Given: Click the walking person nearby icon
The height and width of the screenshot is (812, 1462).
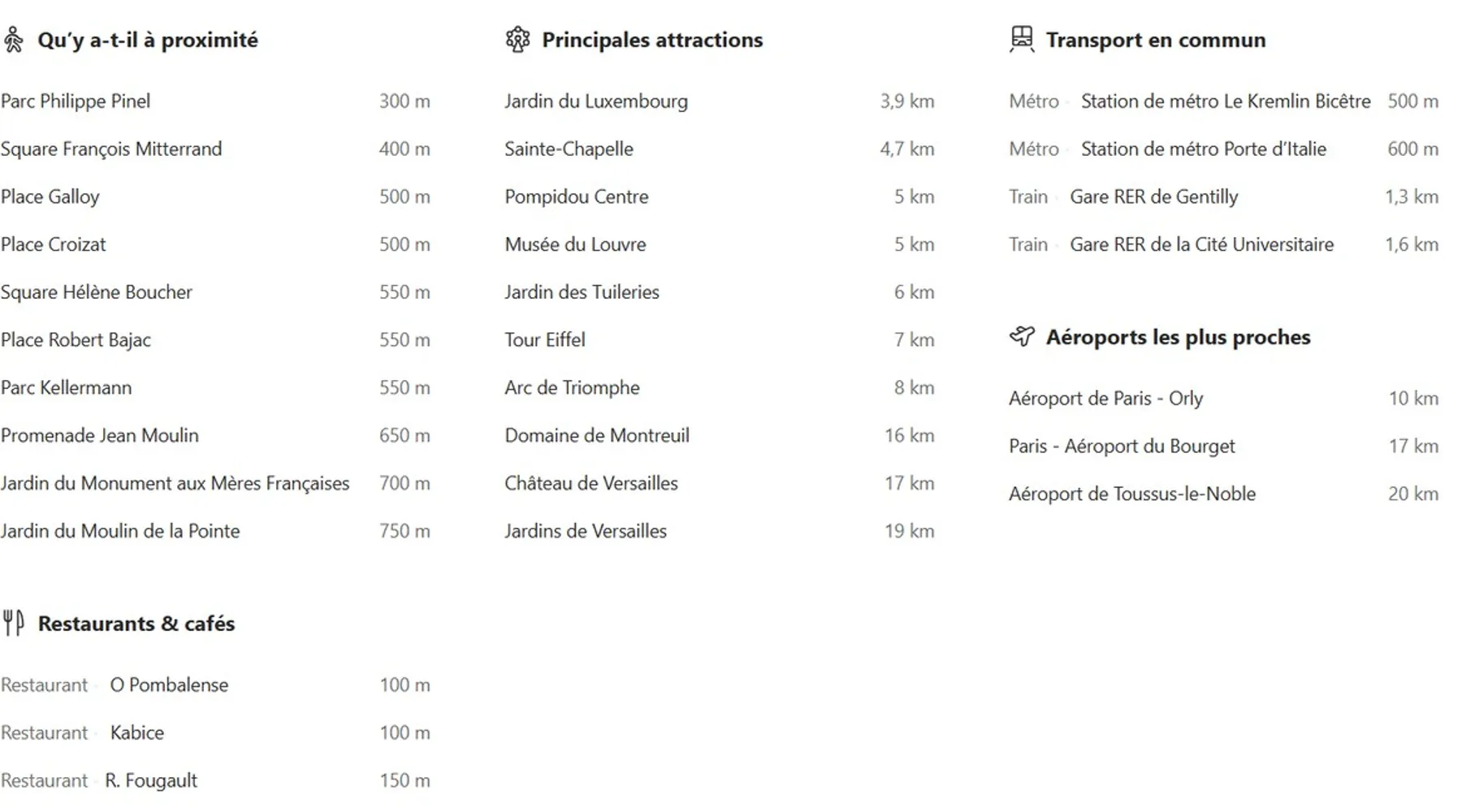Looking at the screenshot, I should click(x=13, y=40).
